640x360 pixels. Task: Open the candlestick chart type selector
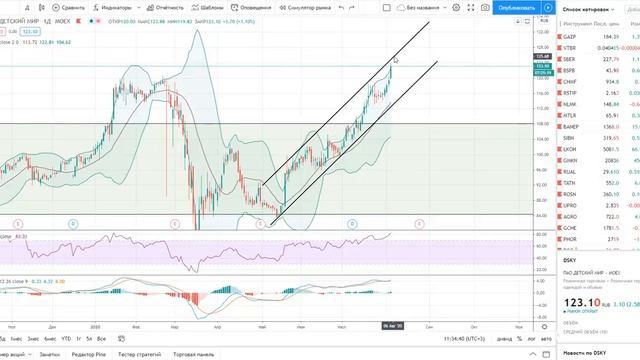pyautogui.click(x=42, y=8)
